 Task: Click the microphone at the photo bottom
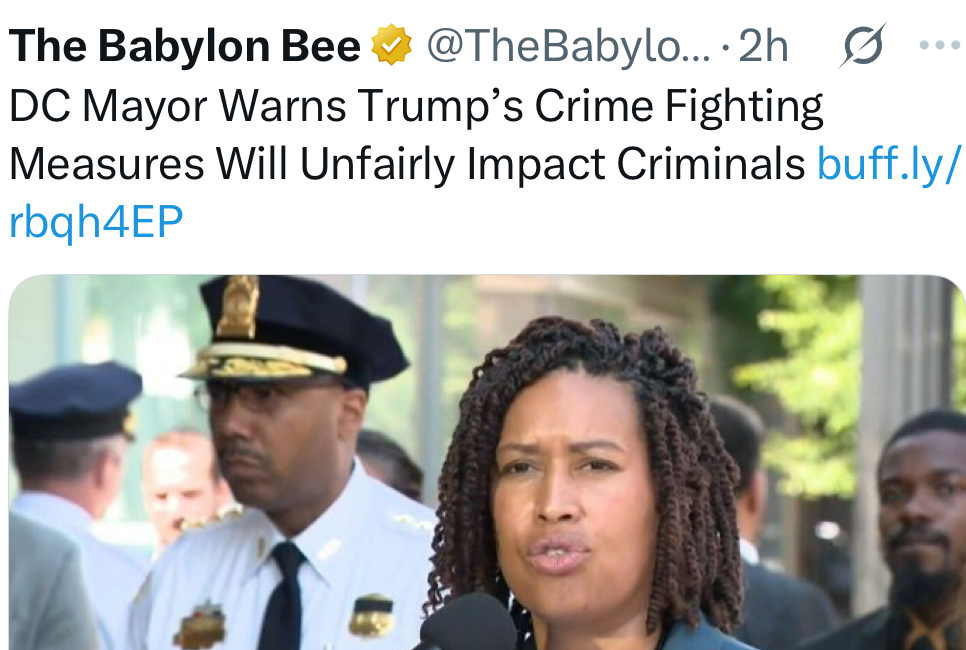click(x=468, y=624)
